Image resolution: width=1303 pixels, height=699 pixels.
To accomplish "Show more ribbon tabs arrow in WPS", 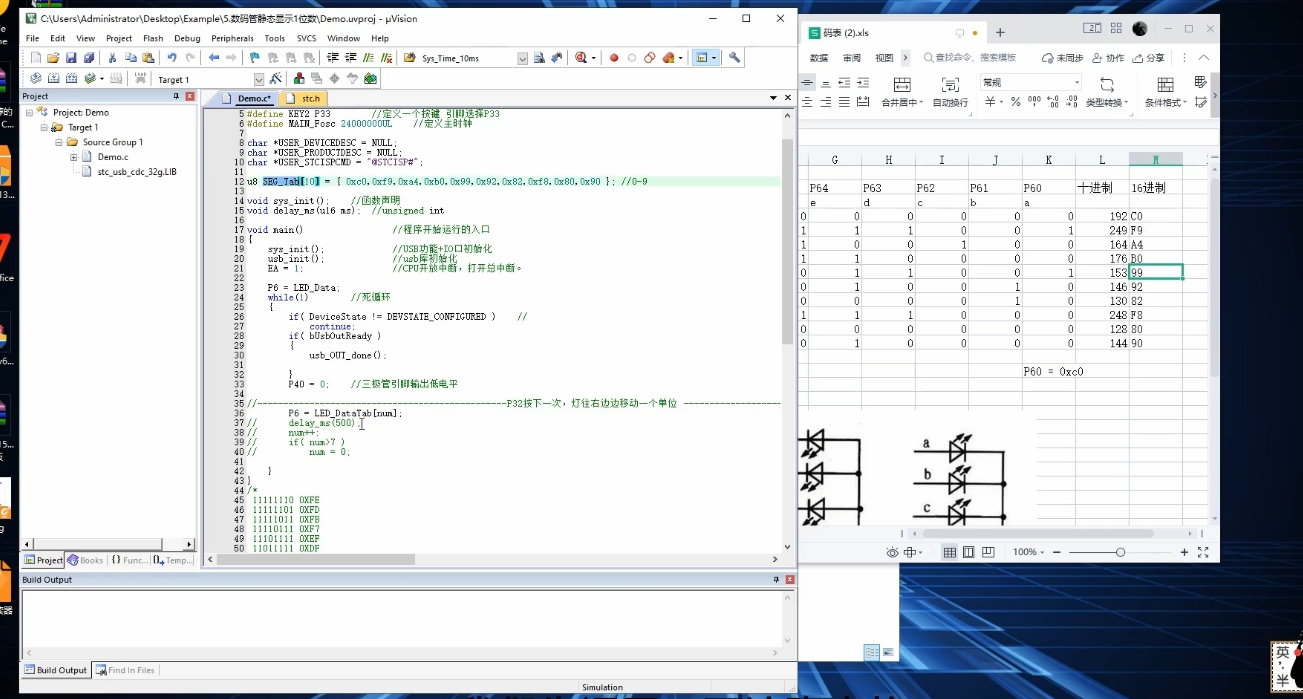I will (x=905, y=58).
